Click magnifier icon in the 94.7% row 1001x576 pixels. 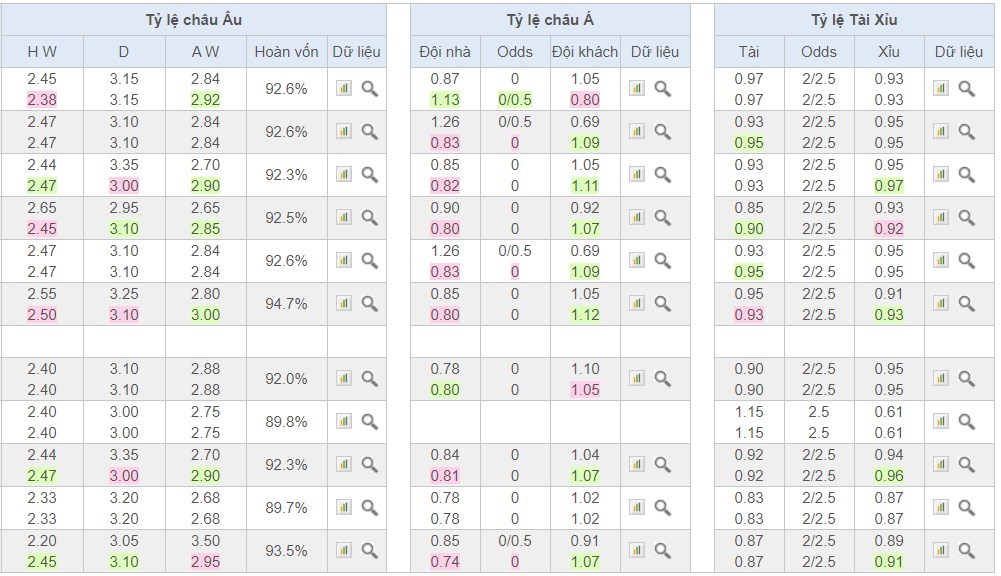370,303
